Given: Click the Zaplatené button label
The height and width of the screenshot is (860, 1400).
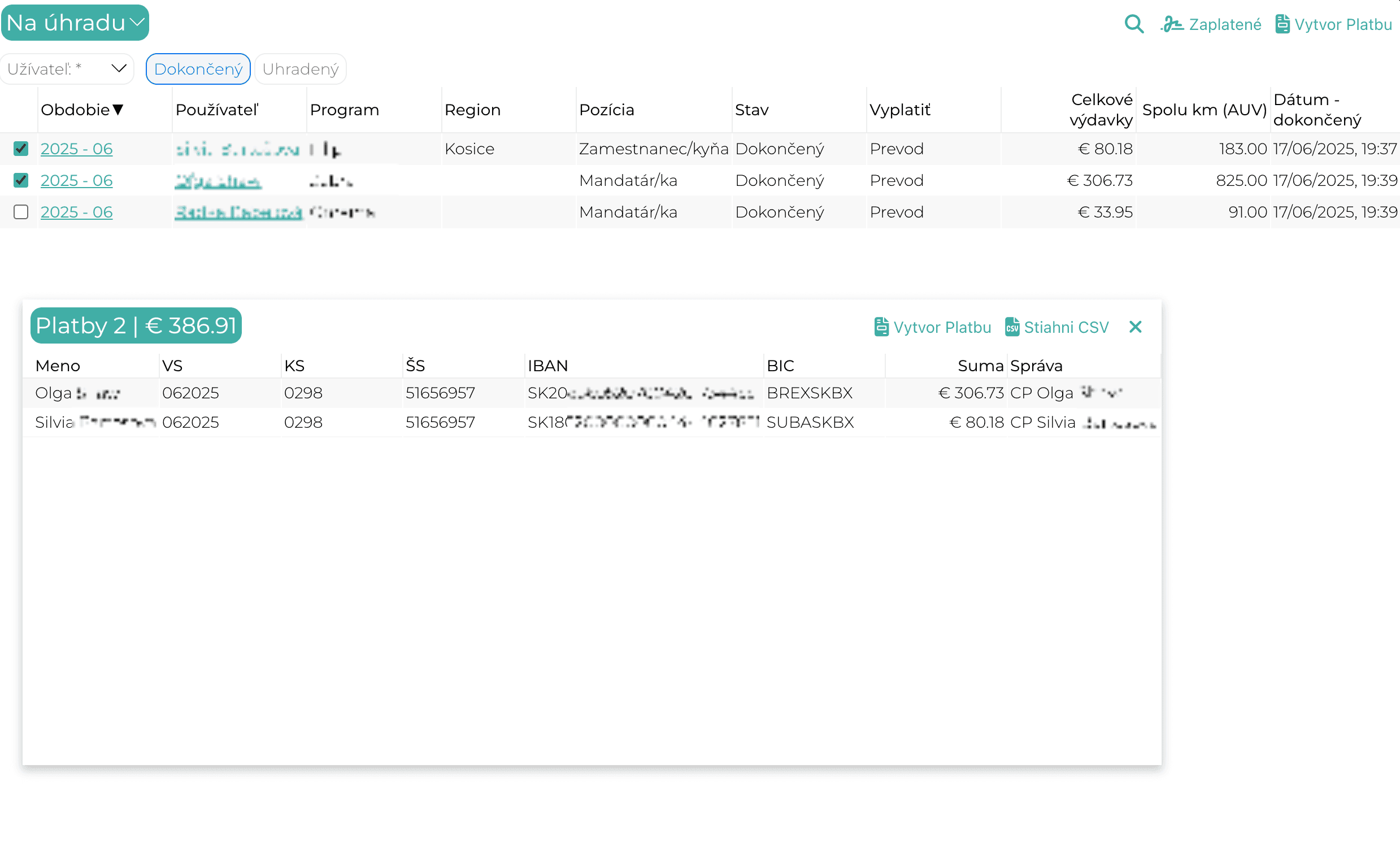Looking at the screenshot, I should (1225, 24).
